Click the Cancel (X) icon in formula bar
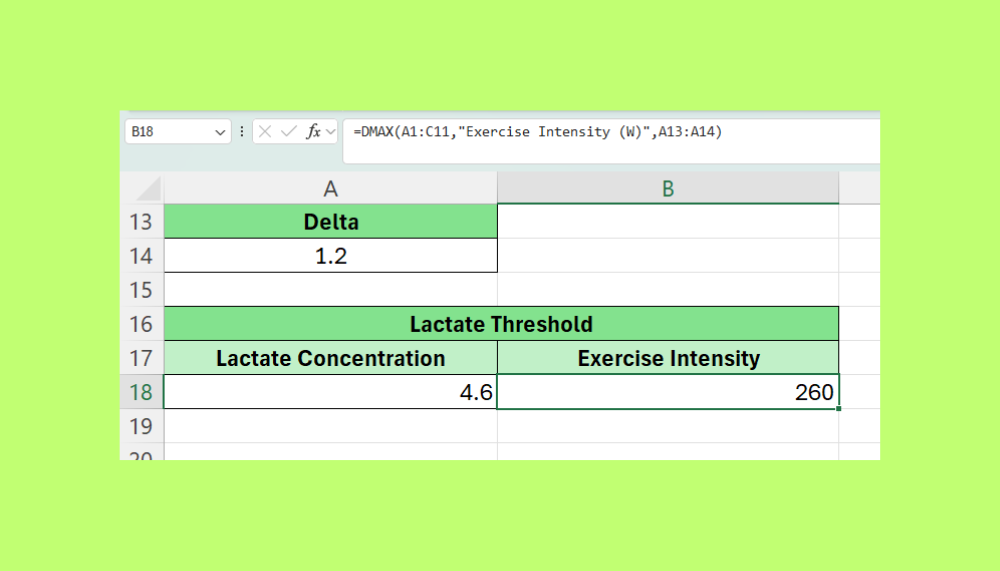 point(266,132)
